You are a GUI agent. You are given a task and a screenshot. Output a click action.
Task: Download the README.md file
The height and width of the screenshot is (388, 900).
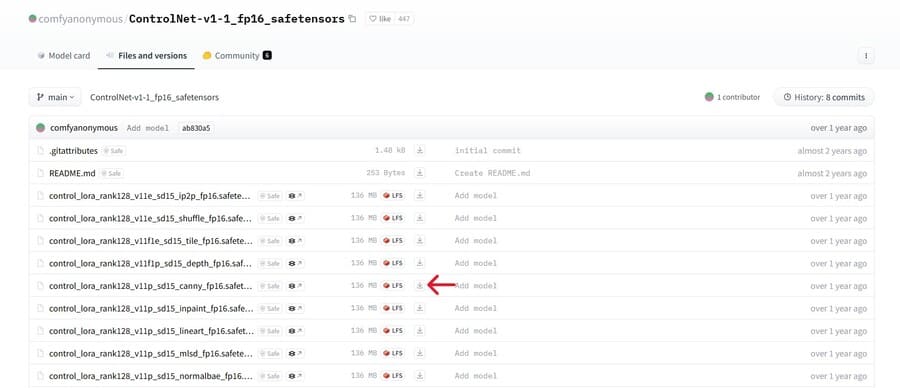point(420,173)
